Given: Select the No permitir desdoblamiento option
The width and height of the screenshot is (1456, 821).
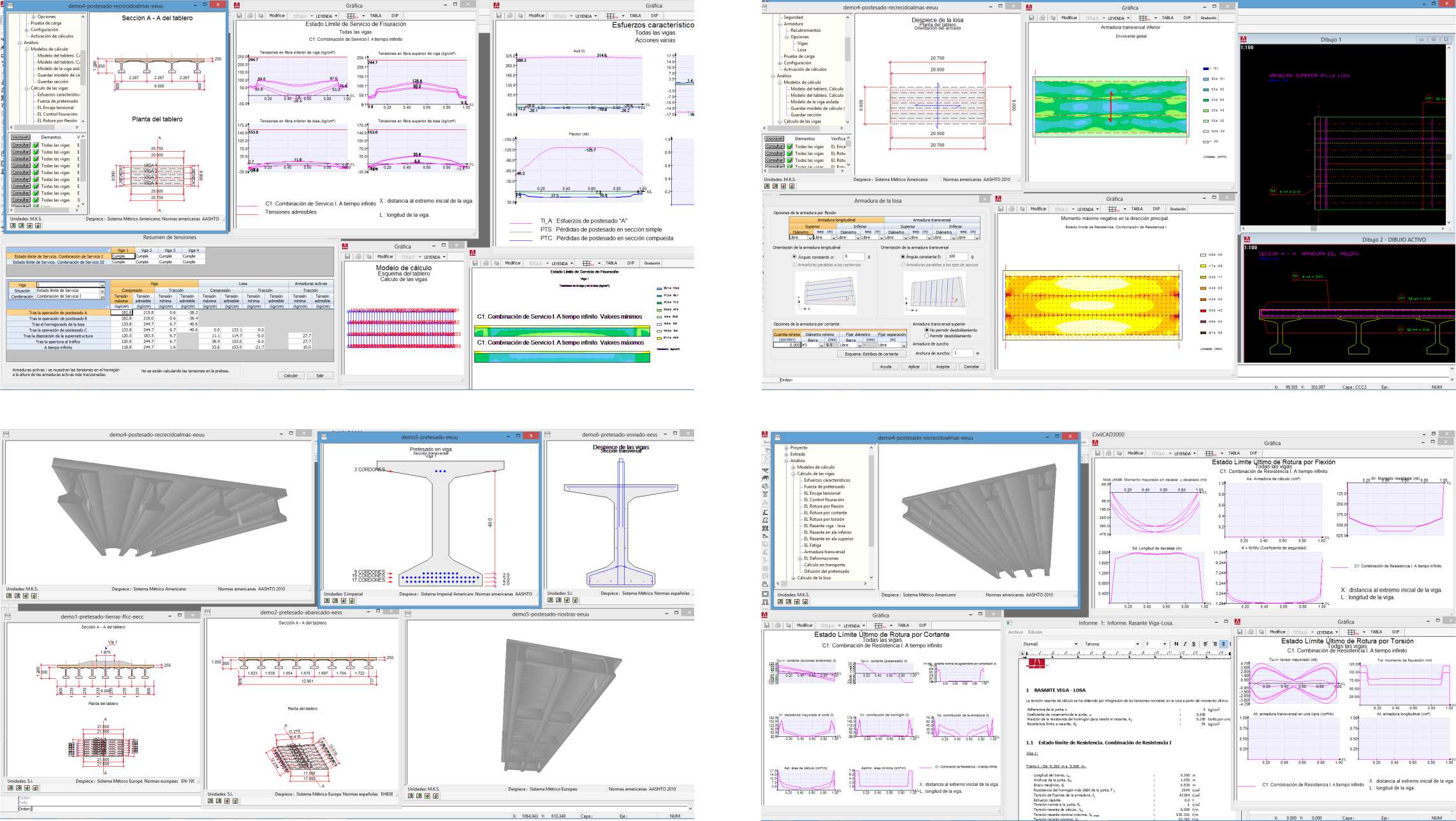Looking at the screenshot, I should [x=927, y=330].
